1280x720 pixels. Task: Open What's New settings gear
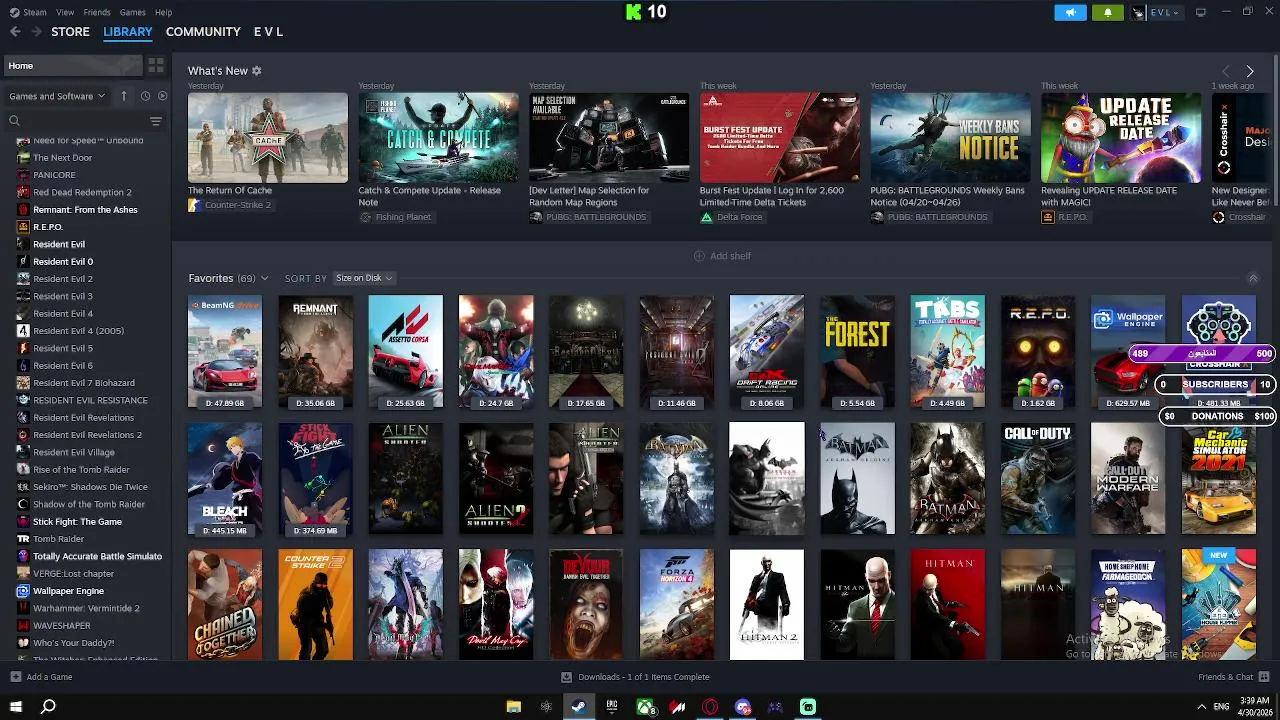click(x=257, y=71)
